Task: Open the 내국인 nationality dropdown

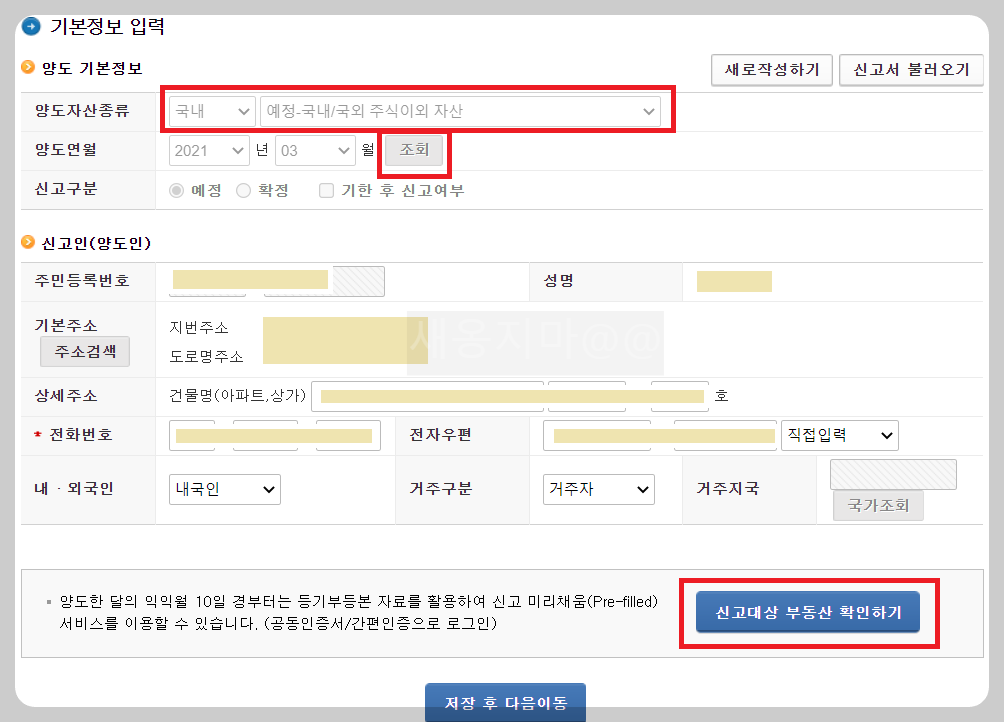Action: coord(224,489)
